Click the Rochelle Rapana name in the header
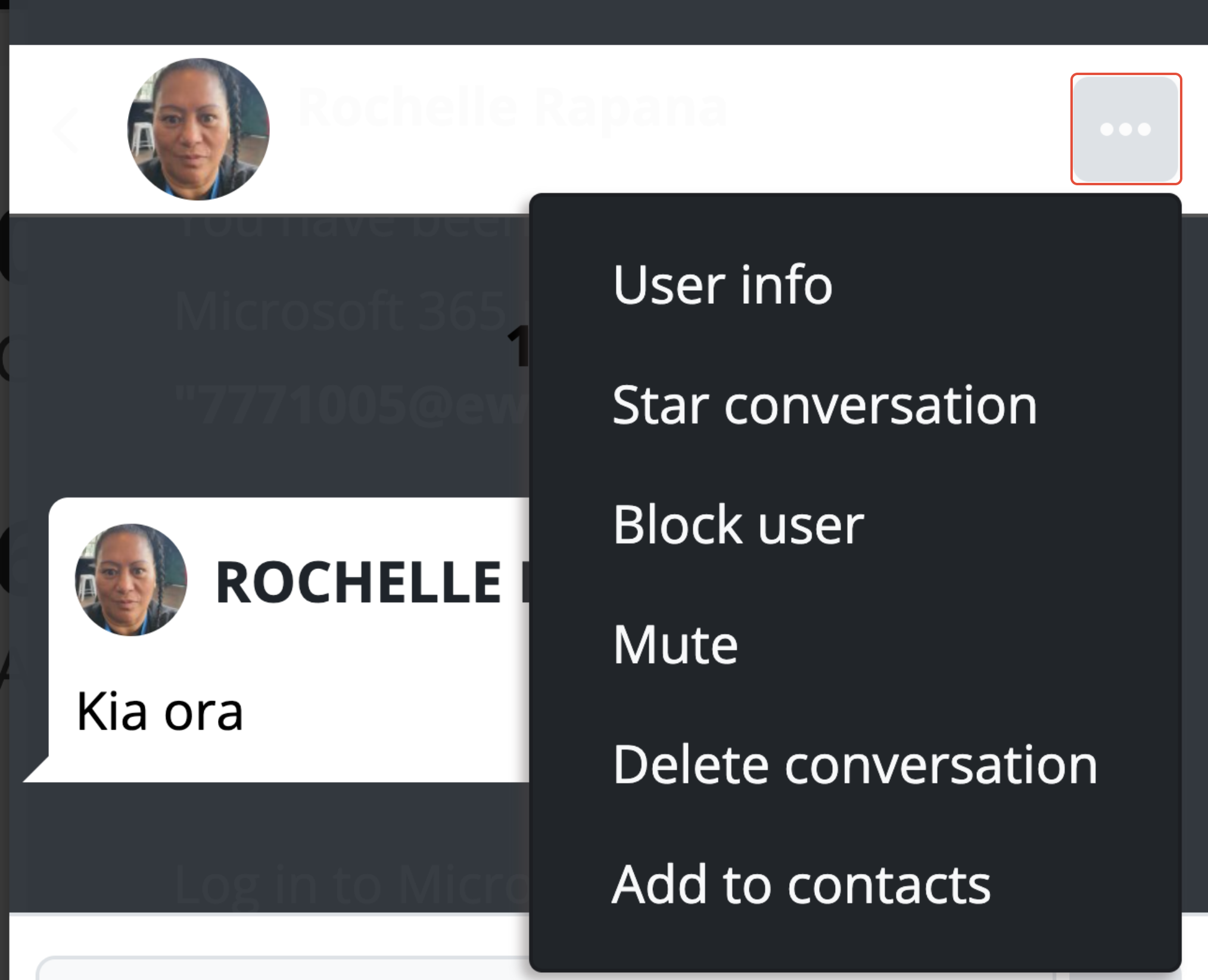This screenshot has width=1208, height=980. point(512,108)
